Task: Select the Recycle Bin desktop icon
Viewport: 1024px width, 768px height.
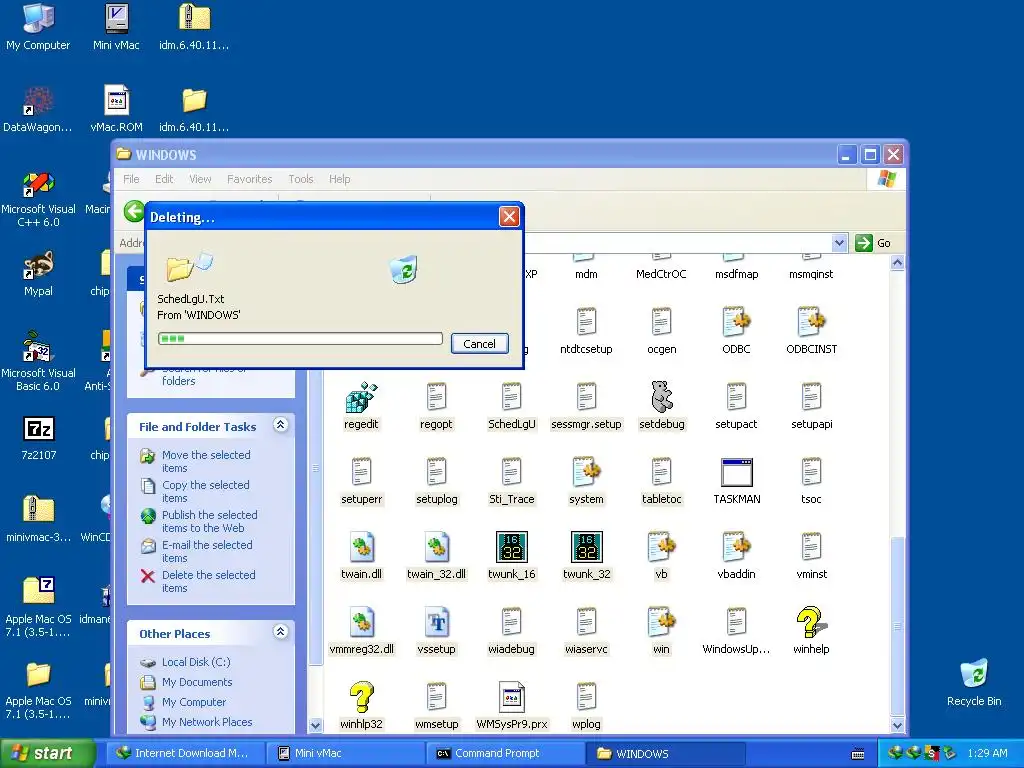Action: pyautogui.click(x=974, y=674)
